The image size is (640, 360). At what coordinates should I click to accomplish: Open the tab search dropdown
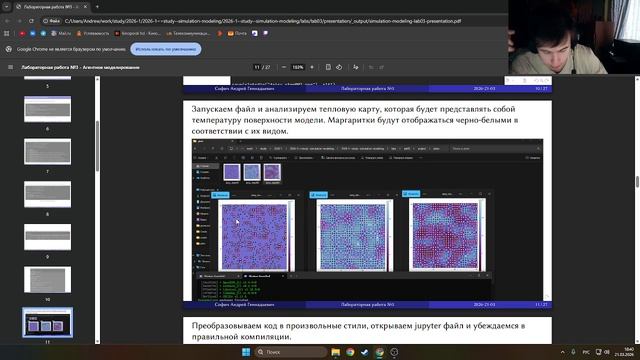tap(7, 7)
